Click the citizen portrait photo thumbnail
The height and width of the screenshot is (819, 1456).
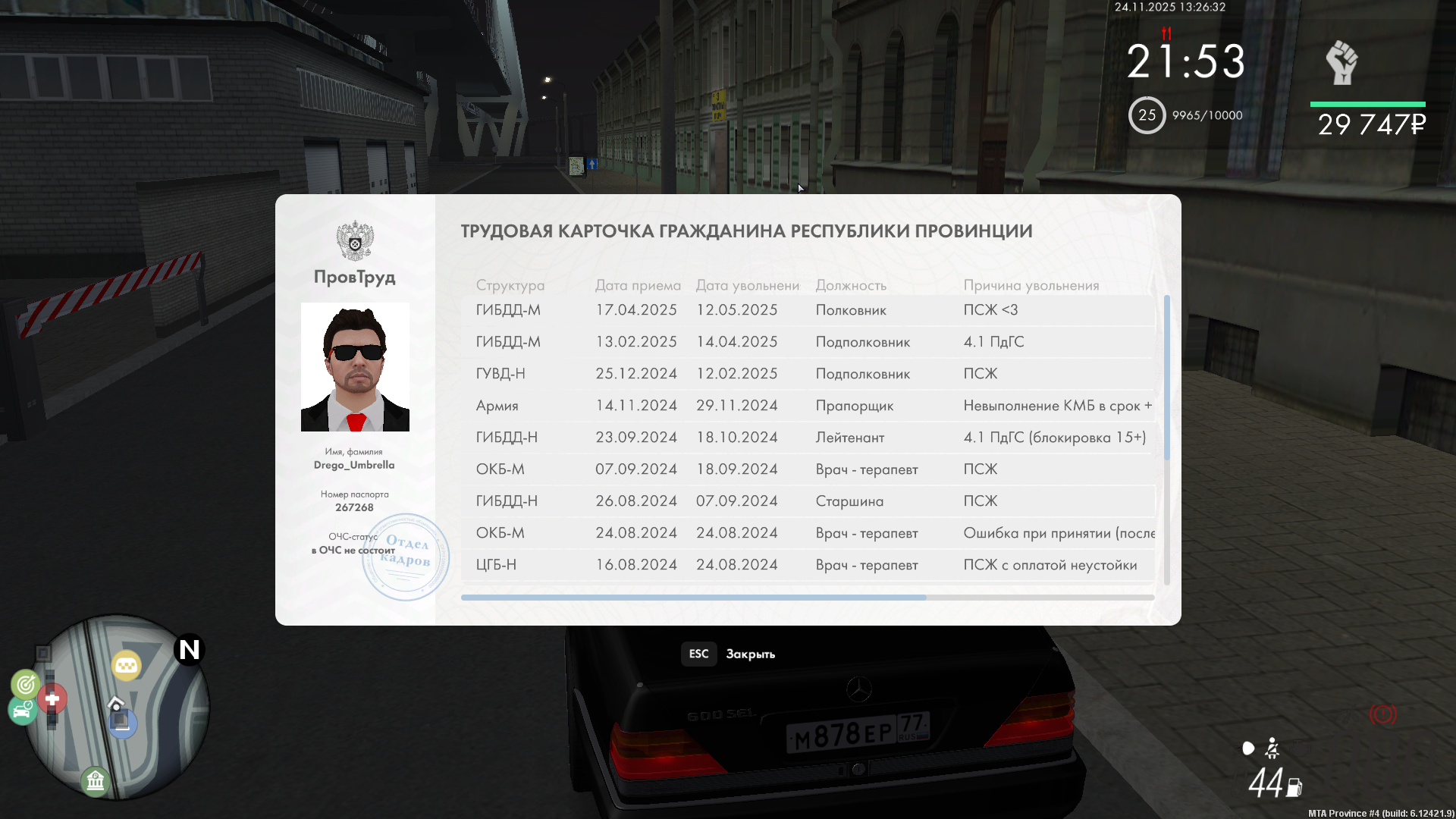click(355, 367)
